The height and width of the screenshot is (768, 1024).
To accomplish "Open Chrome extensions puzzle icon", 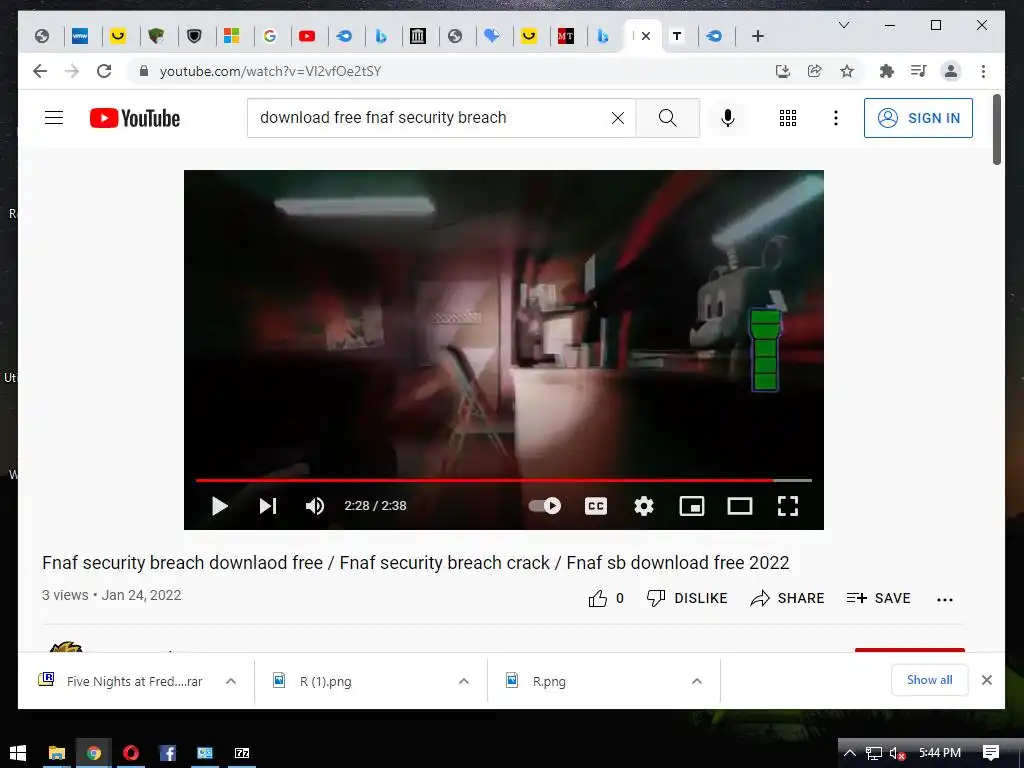I will click(886, 71).
